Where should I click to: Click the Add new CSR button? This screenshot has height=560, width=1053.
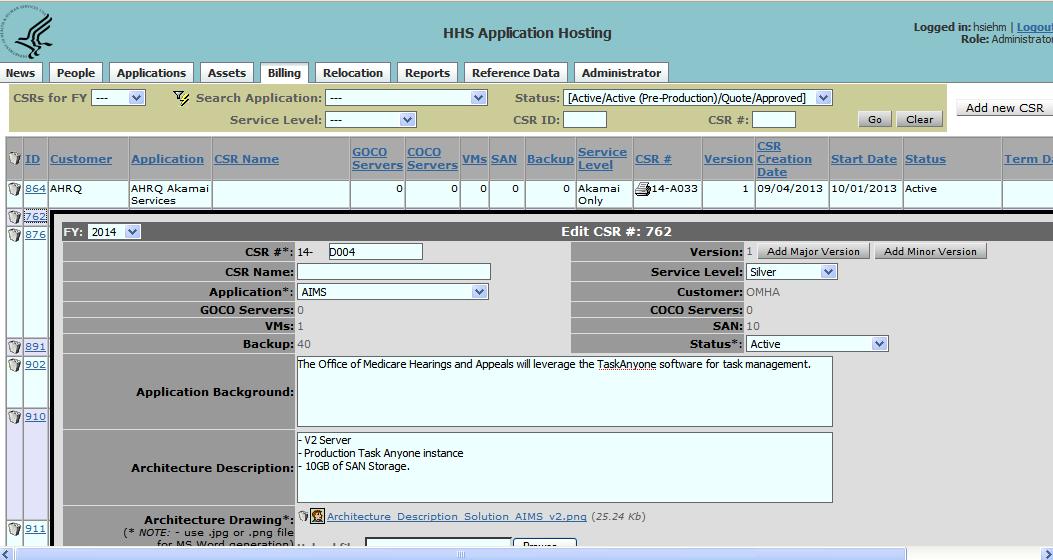point(1005,108)
